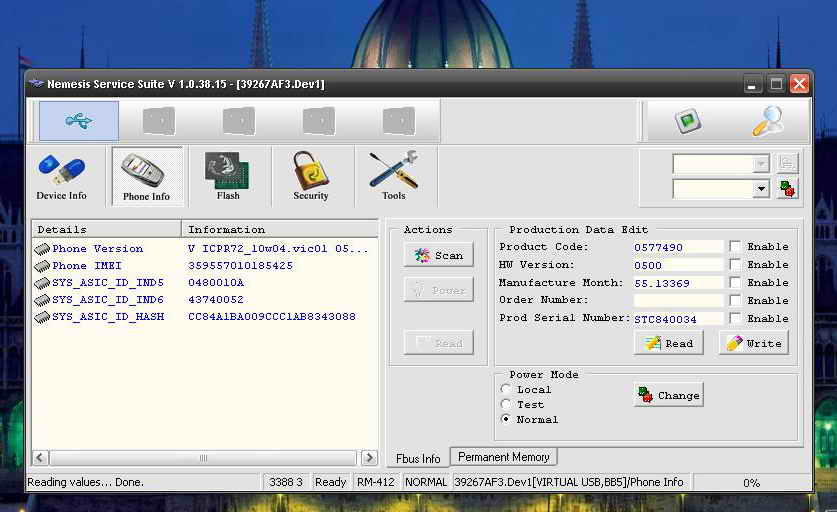Expand the upper top-right dropdown

761,163
